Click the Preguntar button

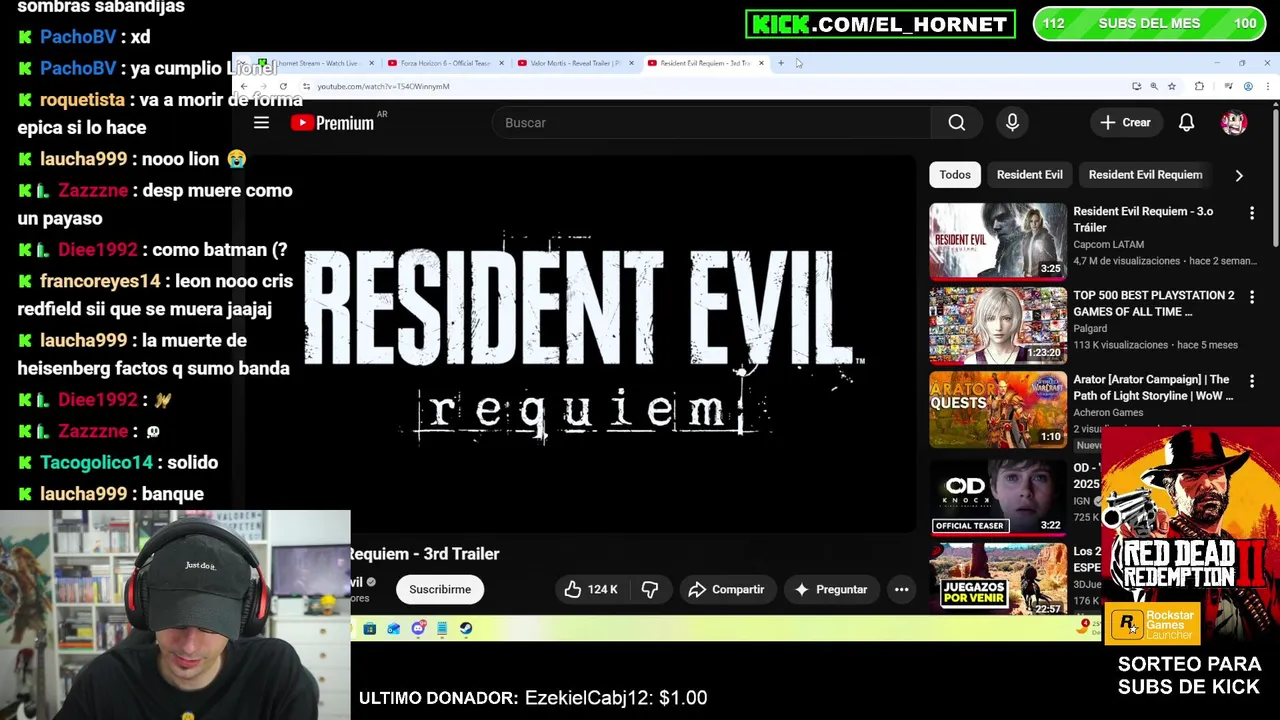coord(831,590)
